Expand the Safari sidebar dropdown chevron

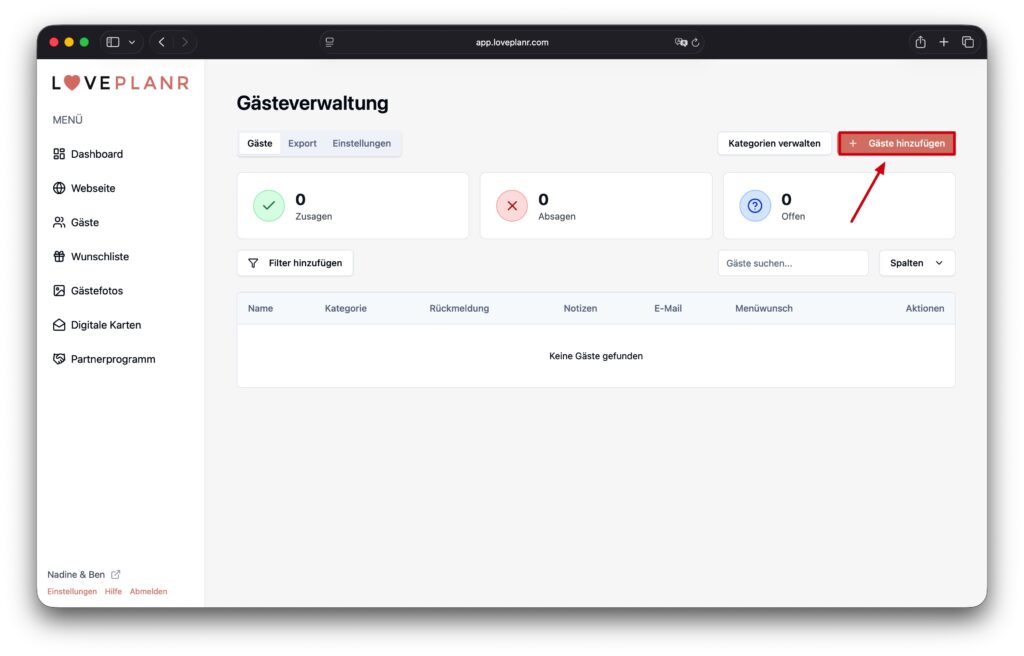[x=132, y=42]
